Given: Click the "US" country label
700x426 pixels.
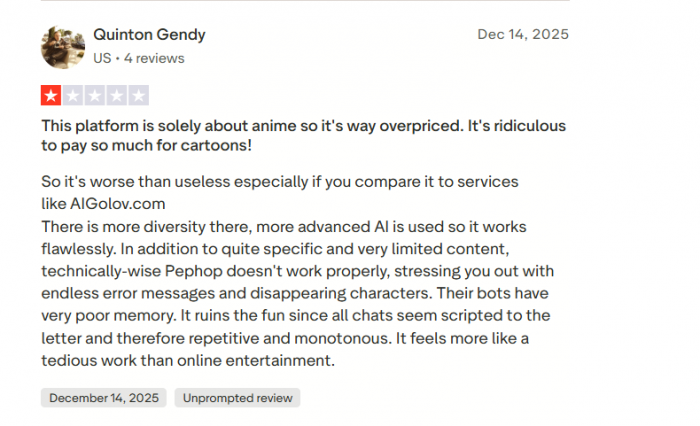Looking at the screenshot, I should tap(102, 58).
